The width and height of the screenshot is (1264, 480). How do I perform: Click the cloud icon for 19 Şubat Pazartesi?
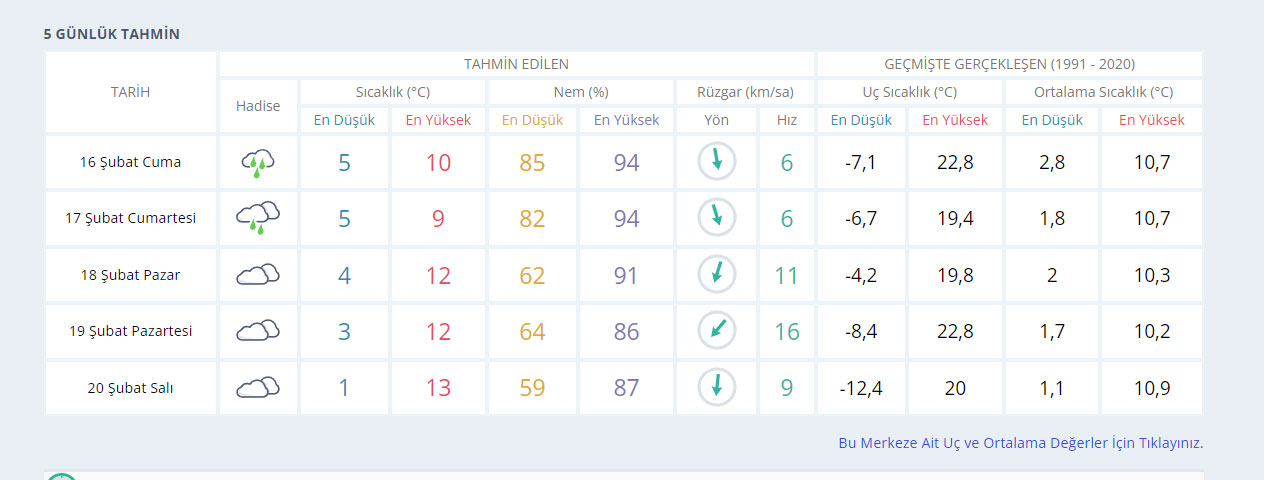pos(258,331)
